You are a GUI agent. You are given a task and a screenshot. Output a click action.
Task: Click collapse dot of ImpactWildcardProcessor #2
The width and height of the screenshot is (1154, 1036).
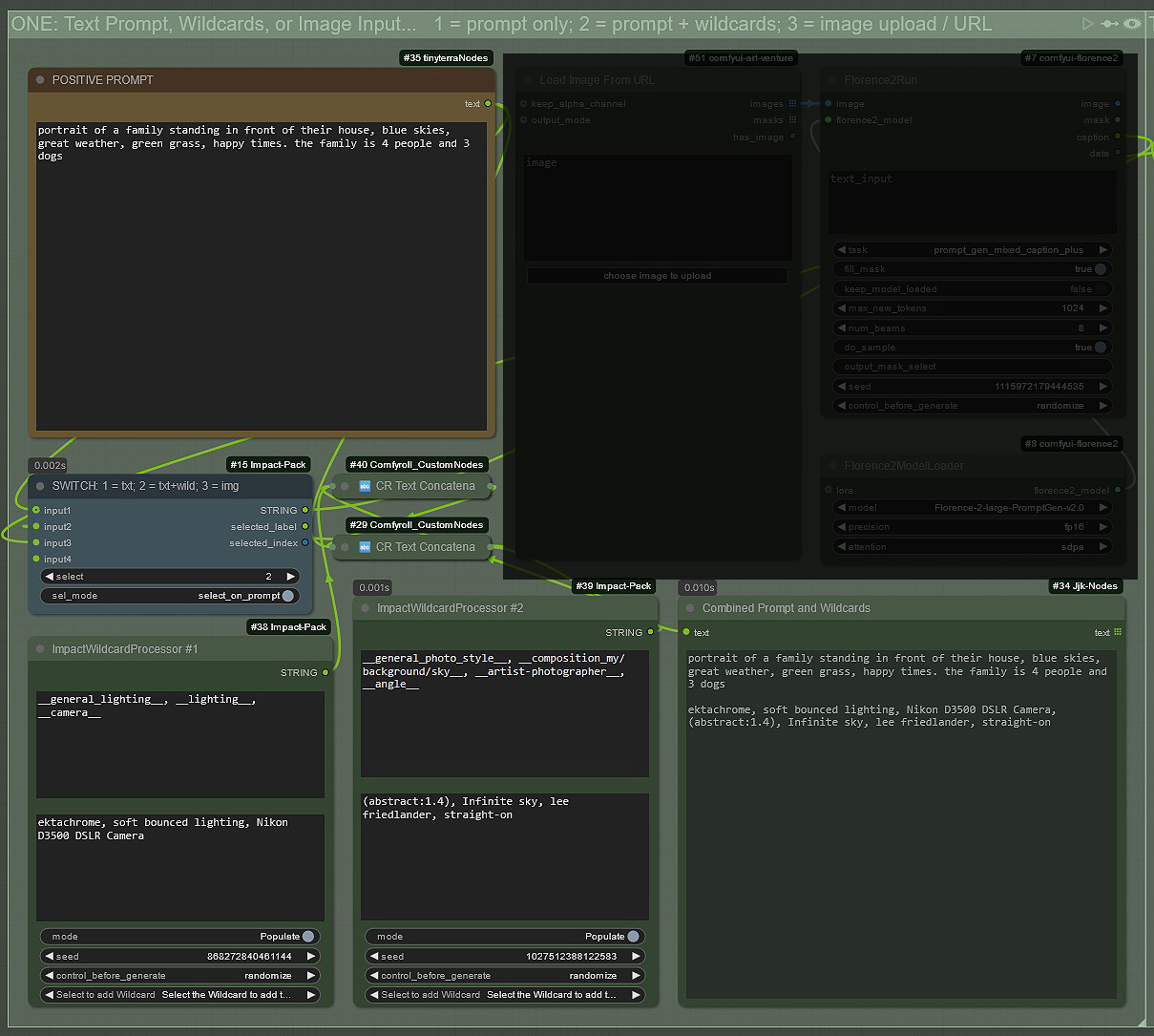[365, 608]
